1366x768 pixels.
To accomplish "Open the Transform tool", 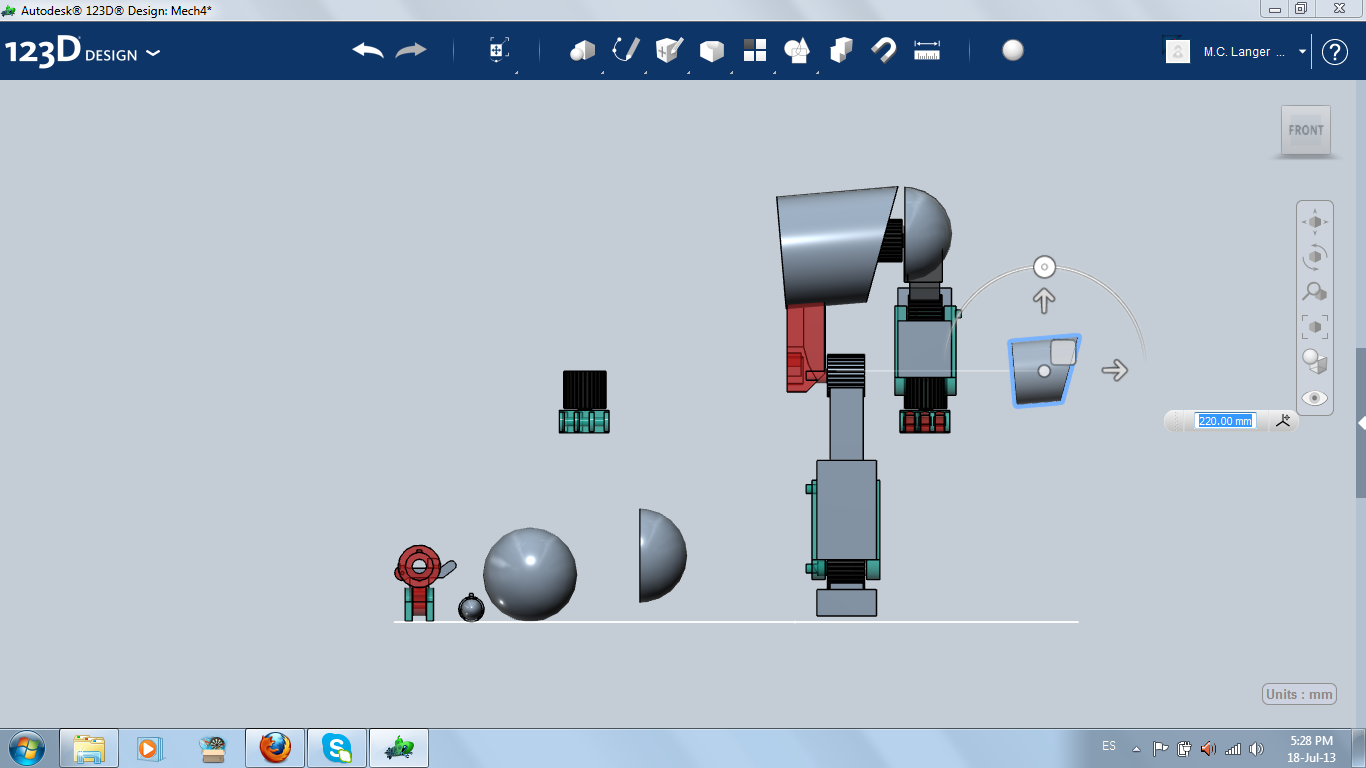I will 499,50.
